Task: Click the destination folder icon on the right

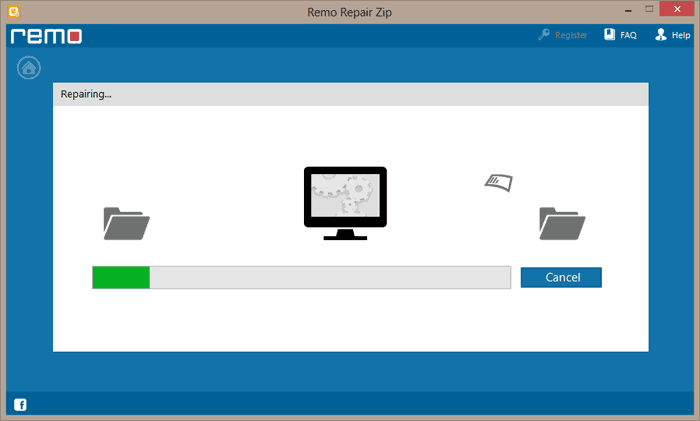Action: [562, 224]
